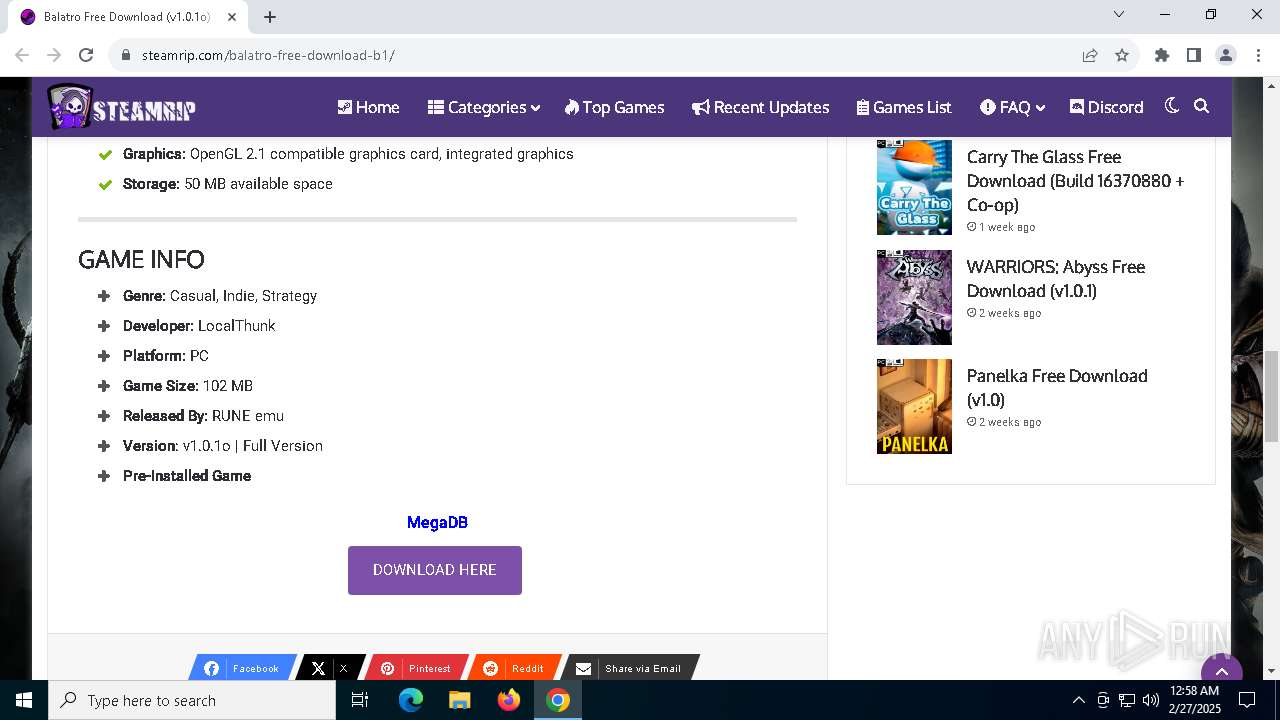Open File Explorer from taskbar
Viewport: 1280px width, 720px height.
tap(460, 700)
